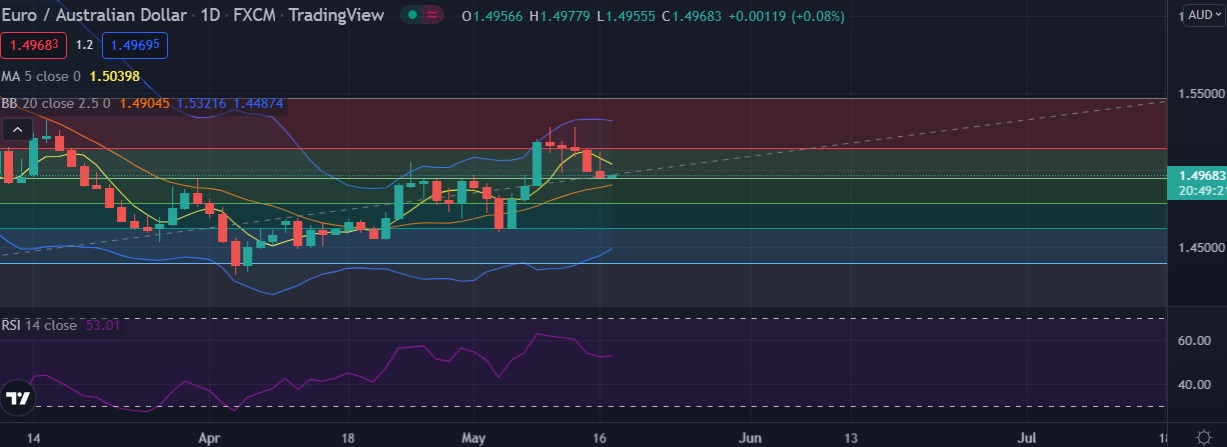Screen dimensions: 1227x447
Task: Click the RSI 40.00 scale label
Action: (1194, 385)
